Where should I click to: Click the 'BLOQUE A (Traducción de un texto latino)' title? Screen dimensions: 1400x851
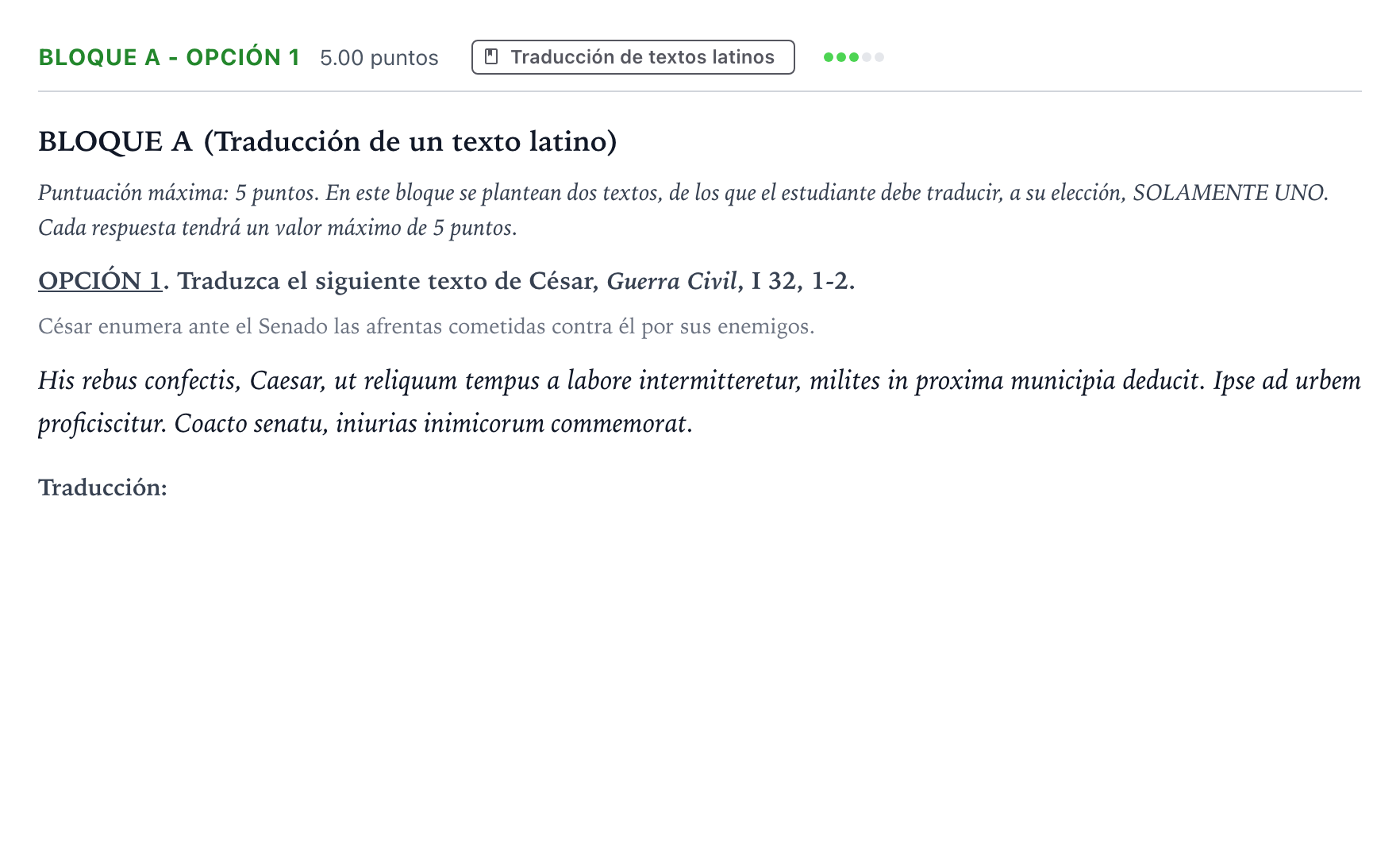pyautogui.click(x=328, y=141)
